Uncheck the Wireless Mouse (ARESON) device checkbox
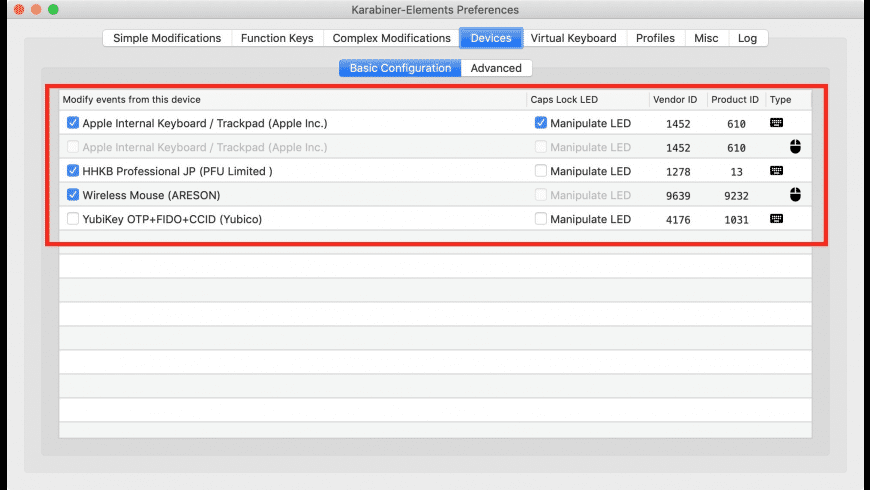 click(73, 195)
